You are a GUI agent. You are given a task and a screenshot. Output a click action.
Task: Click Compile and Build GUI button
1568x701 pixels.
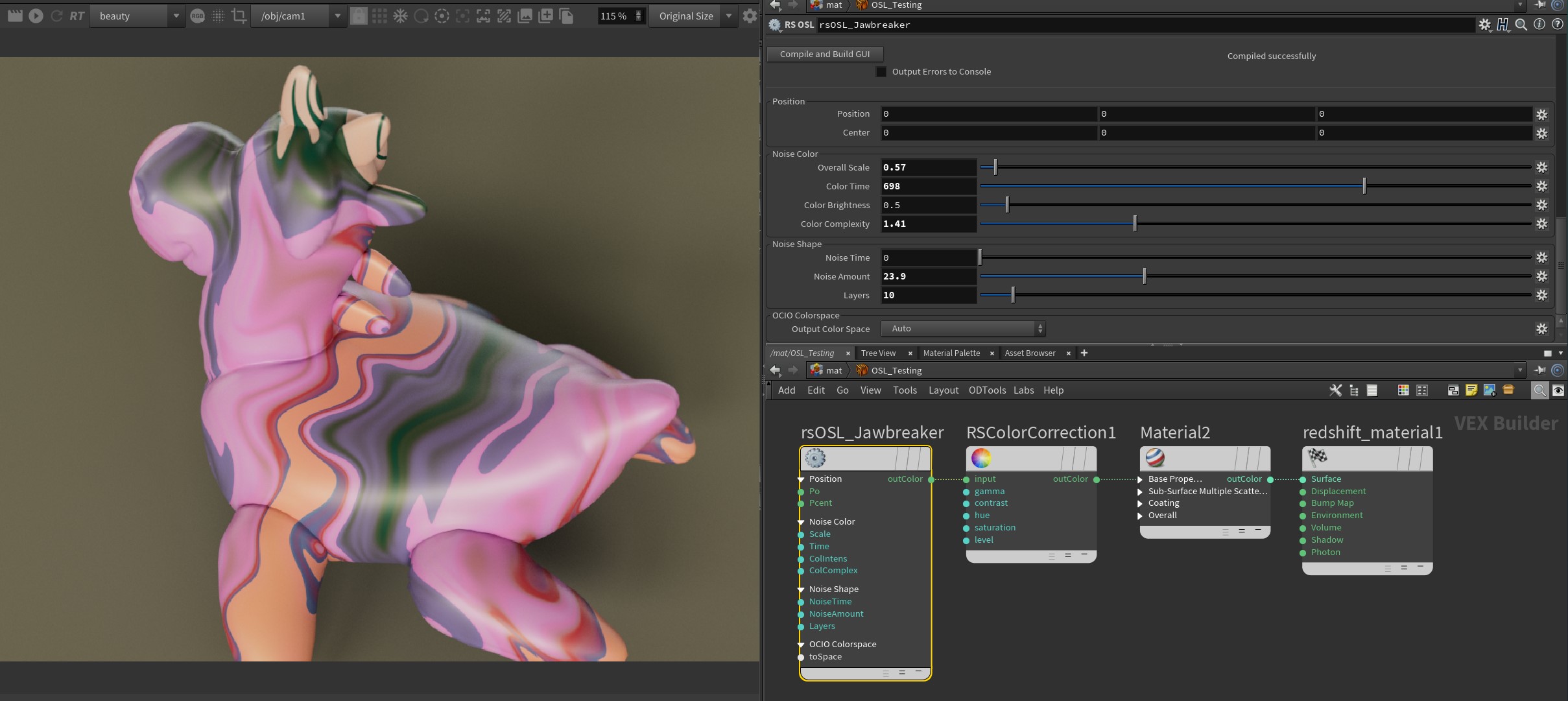(824, 54)
